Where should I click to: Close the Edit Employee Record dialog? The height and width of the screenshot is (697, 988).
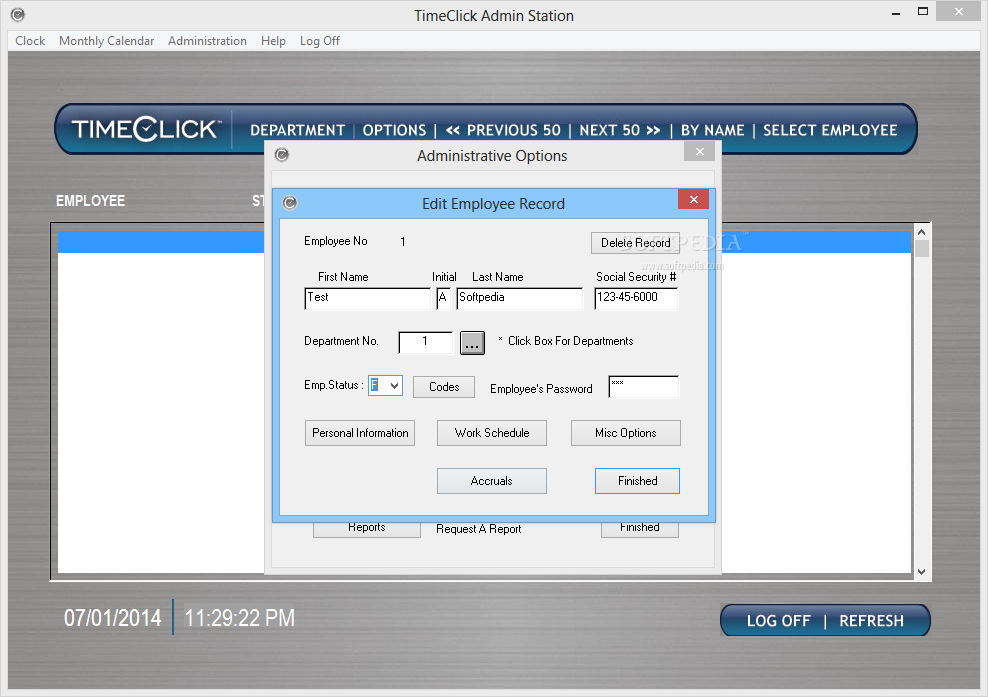click(x=693, y=199)
